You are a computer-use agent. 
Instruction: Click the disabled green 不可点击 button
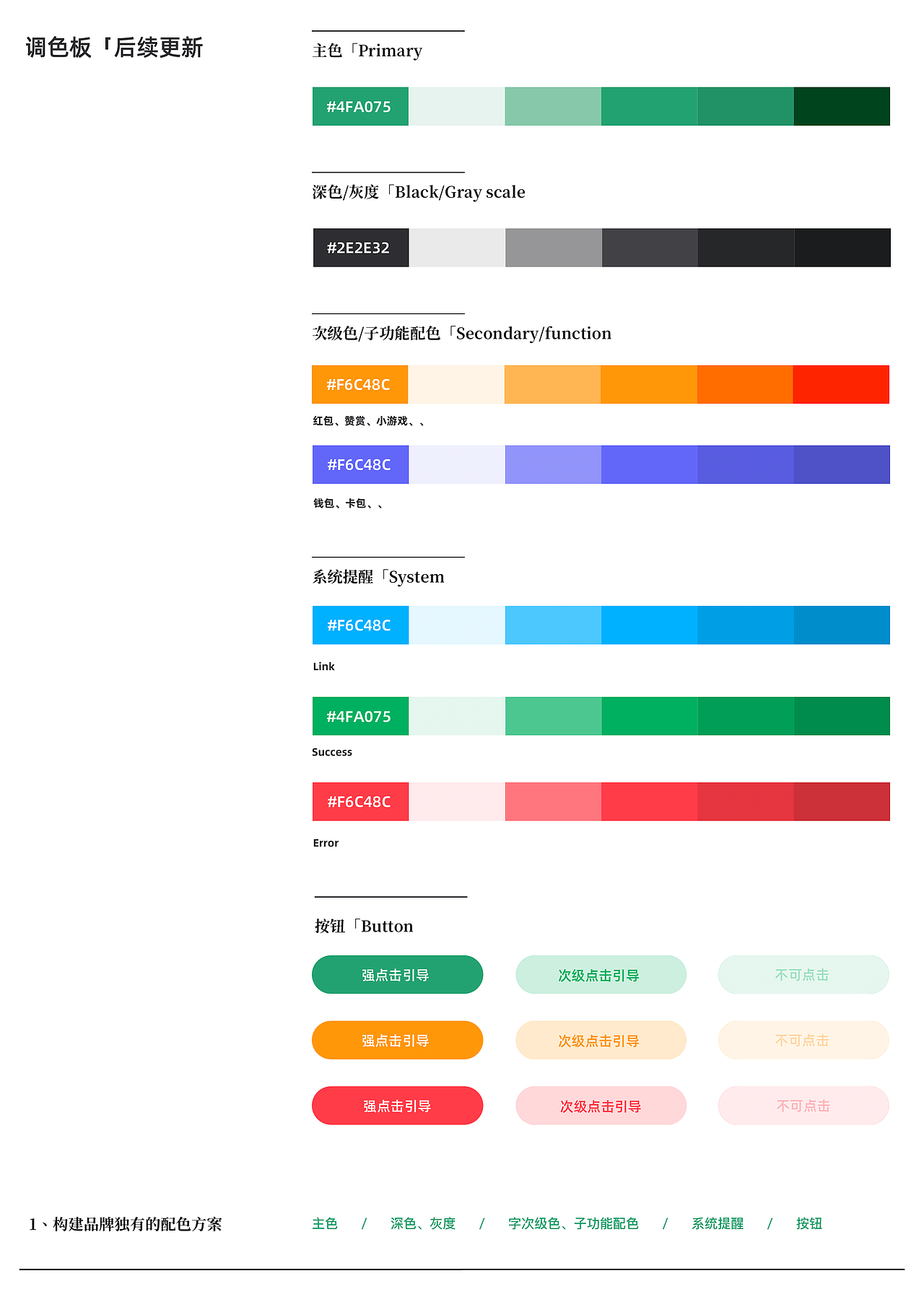(803, 974)
